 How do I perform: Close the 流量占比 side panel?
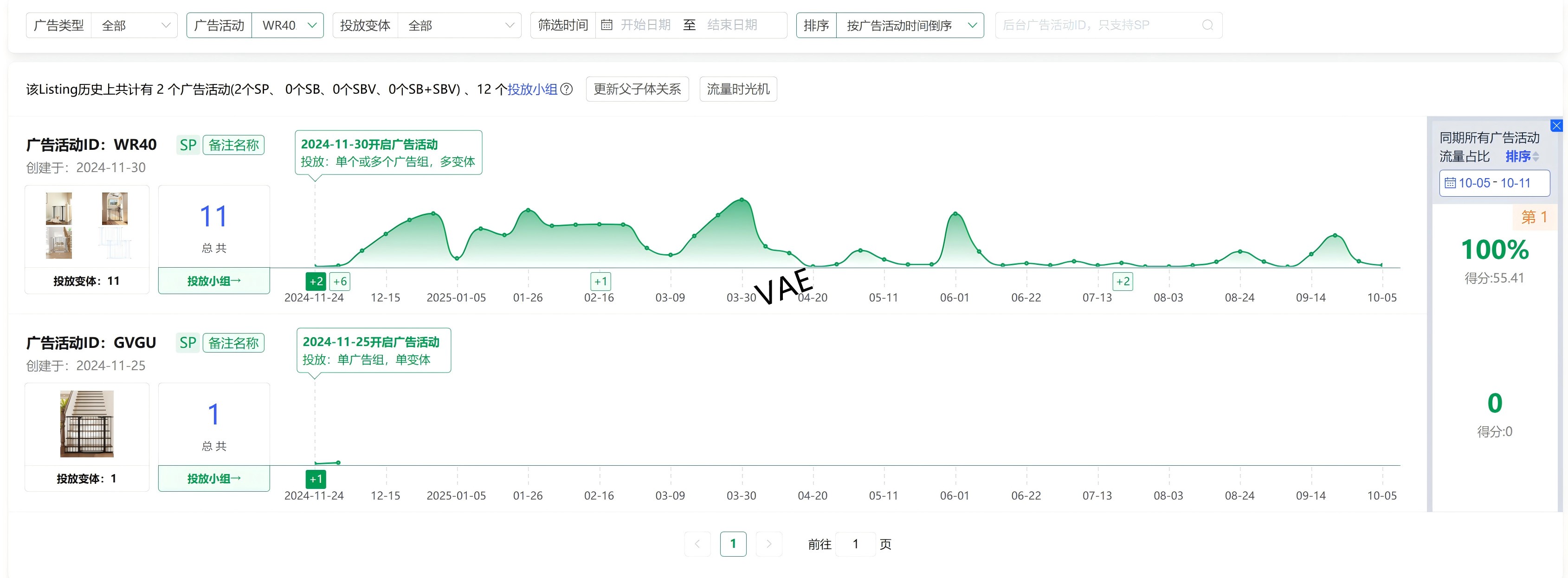coord(1556,126)
